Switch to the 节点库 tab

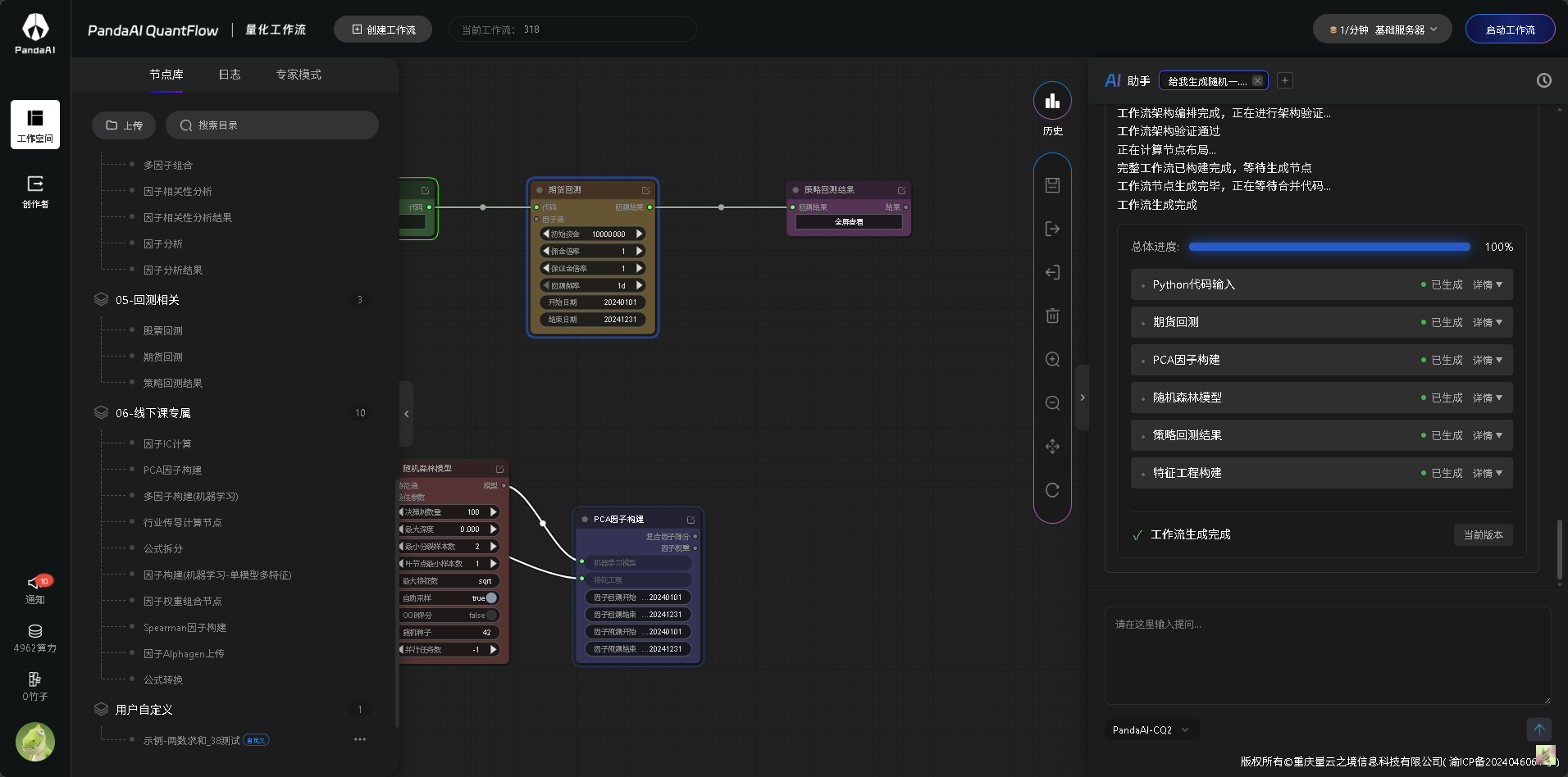click(x=166, y=75)
